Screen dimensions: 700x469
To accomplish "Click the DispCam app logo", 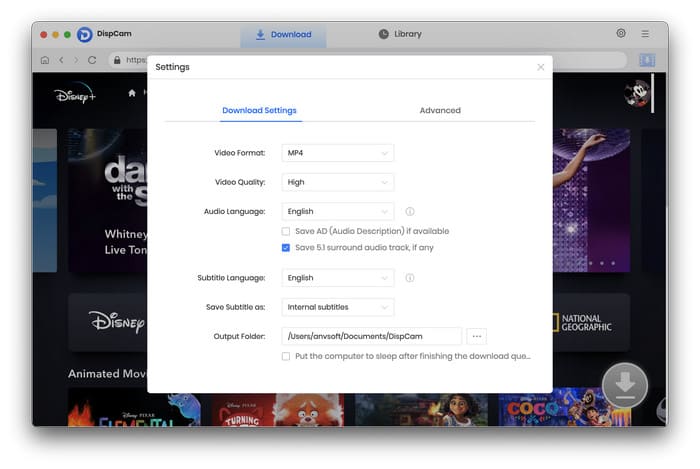I will (84, 34).
